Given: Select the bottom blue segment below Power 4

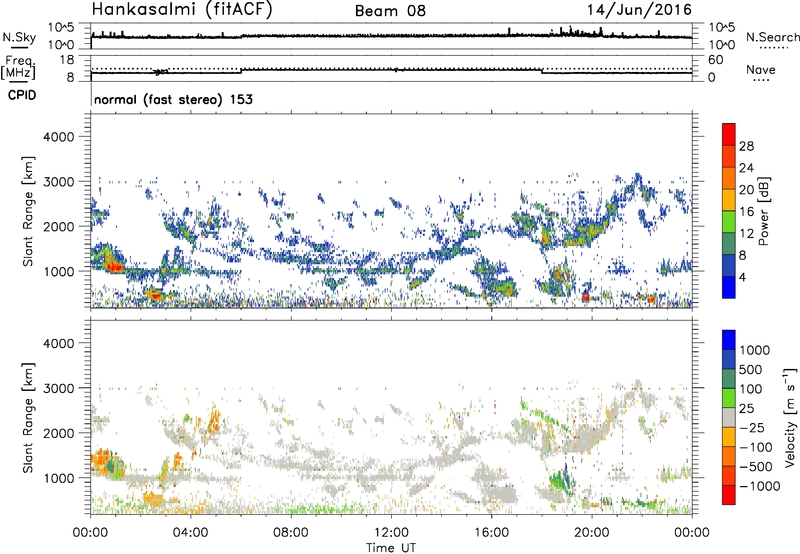Looking at the screenshot, I should (x=729, y=287).
